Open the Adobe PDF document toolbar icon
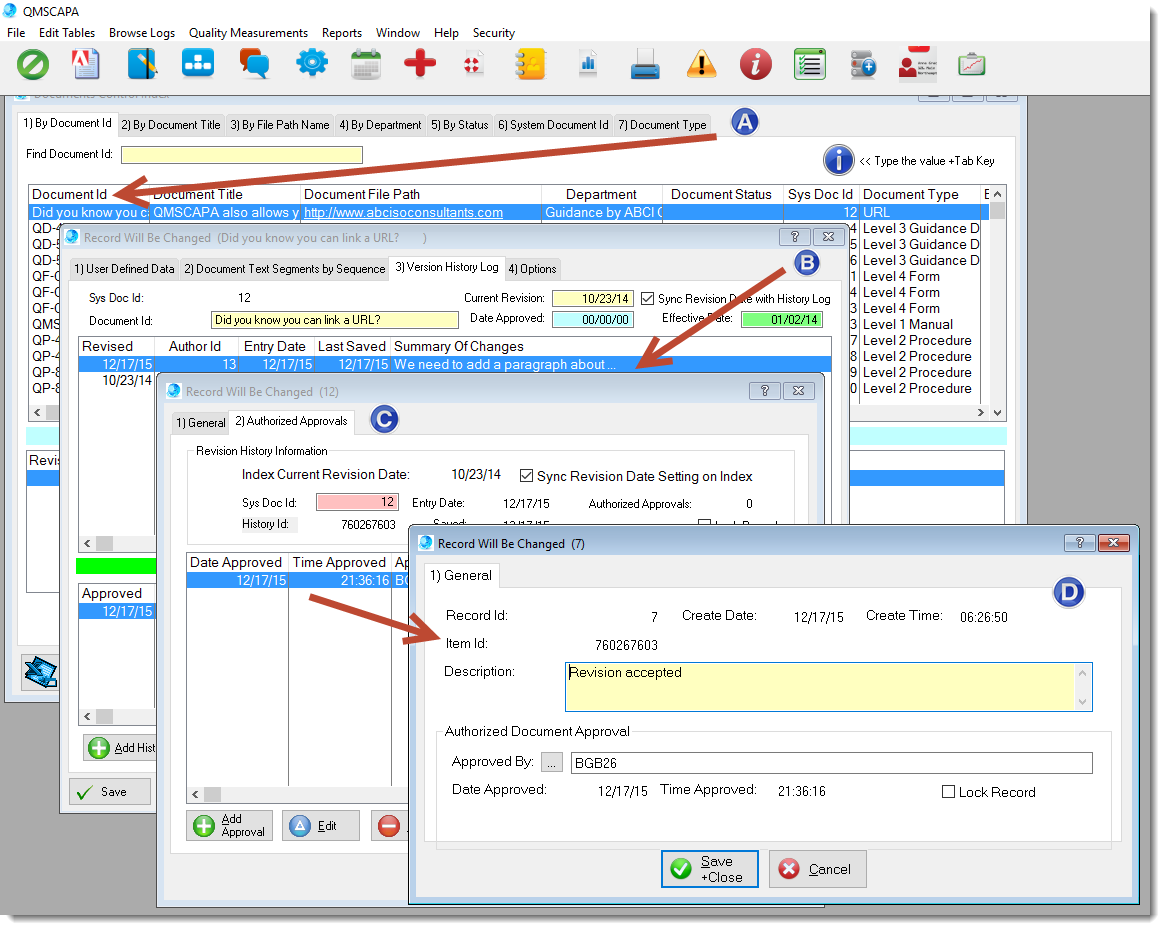 pyautogui.click(x=87, y=64)
